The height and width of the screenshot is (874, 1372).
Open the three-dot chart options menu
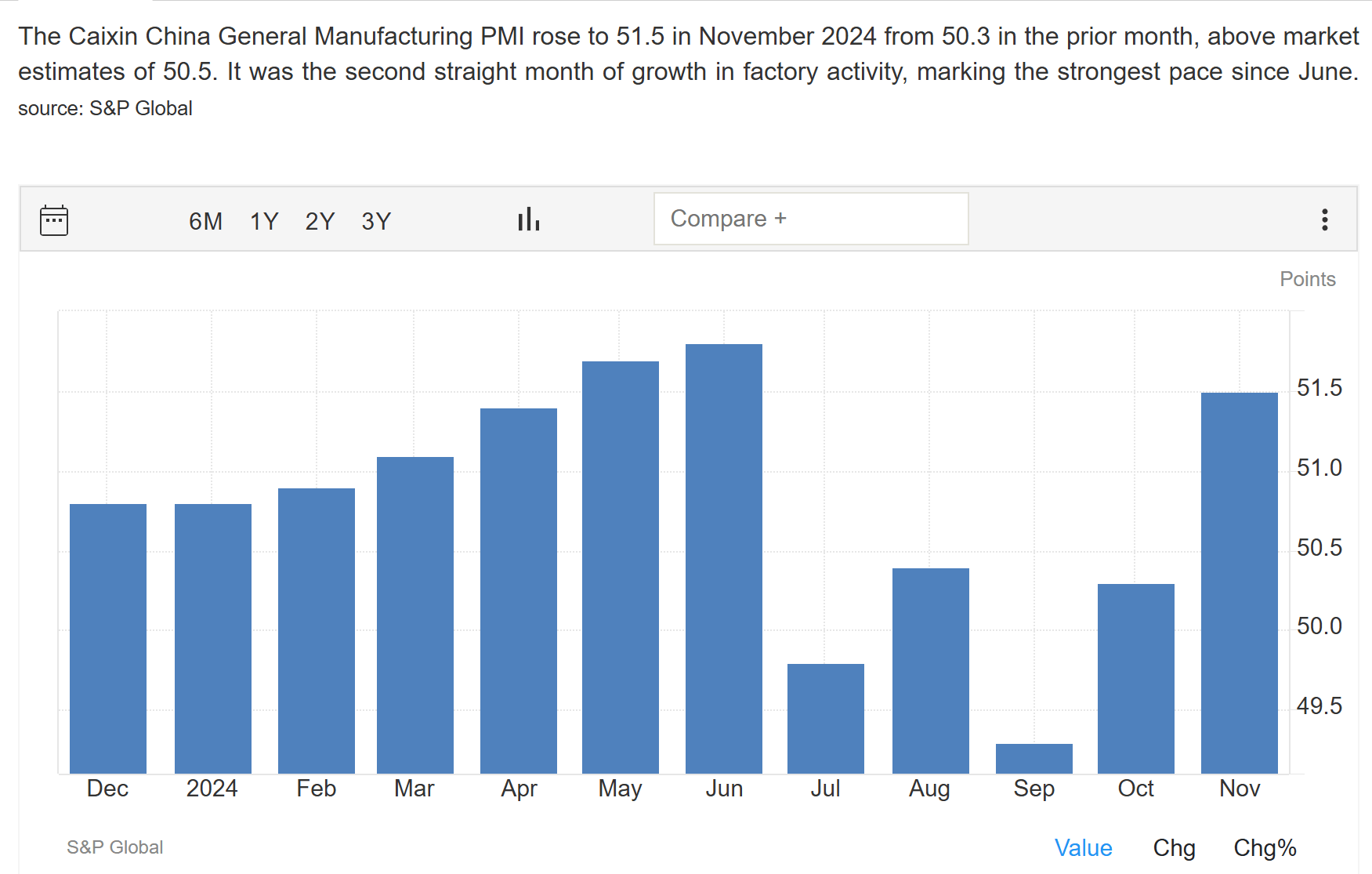(1324, 219)
